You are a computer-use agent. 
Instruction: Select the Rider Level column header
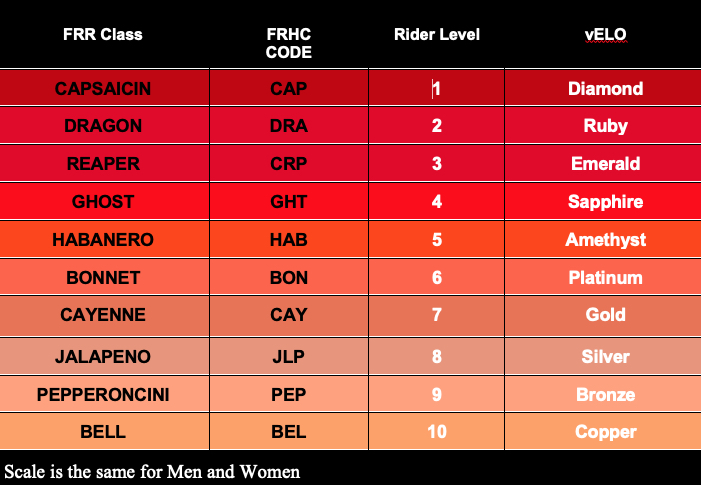(437, 35)
